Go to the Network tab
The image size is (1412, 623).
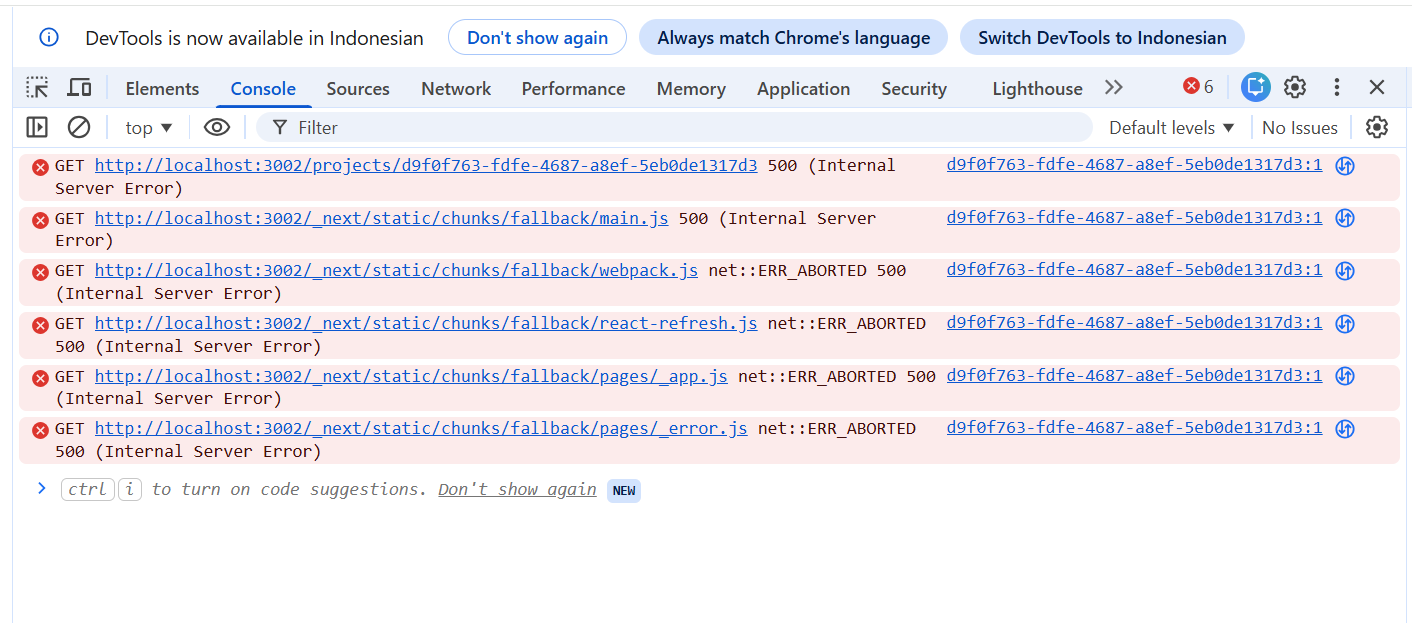click(456, 88)
